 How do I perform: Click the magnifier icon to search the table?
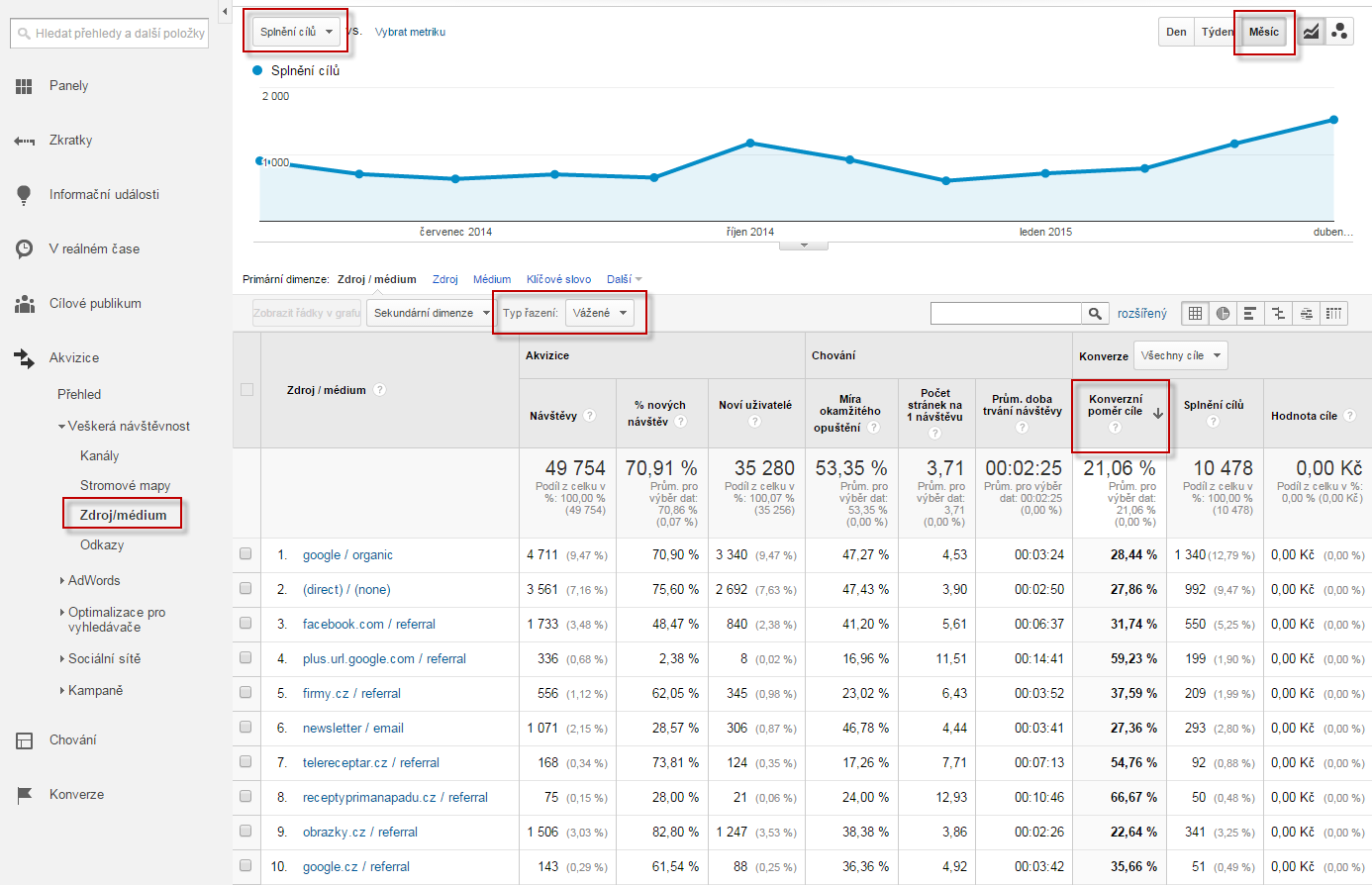coord(1095,313)
